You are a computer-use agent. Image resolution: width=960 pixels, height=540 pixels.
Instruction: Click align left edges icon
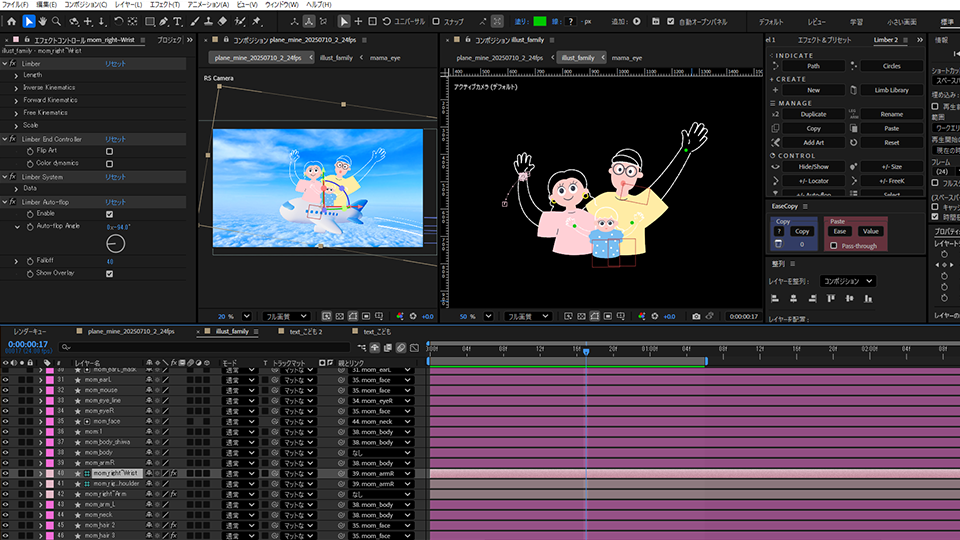(x=774, y=299)
